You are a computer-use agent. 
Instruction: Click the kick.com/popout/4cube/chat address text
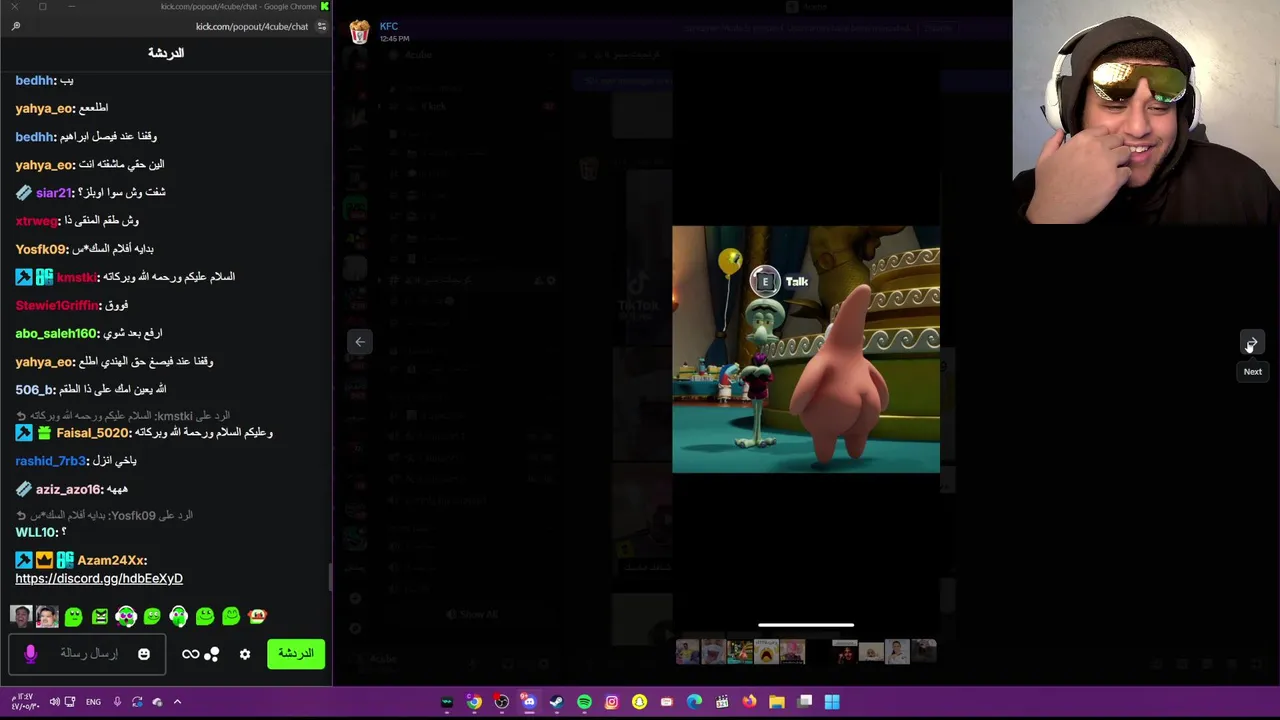(252, 26)
